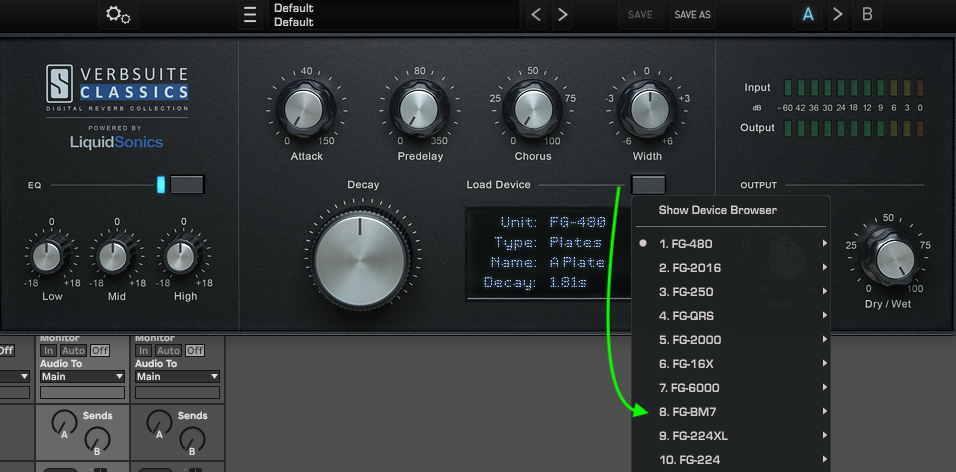This screenshot has width=956, height=472.
Task: Select 8. FG-BM7 in device menu
Action: [x=730, y=412]
